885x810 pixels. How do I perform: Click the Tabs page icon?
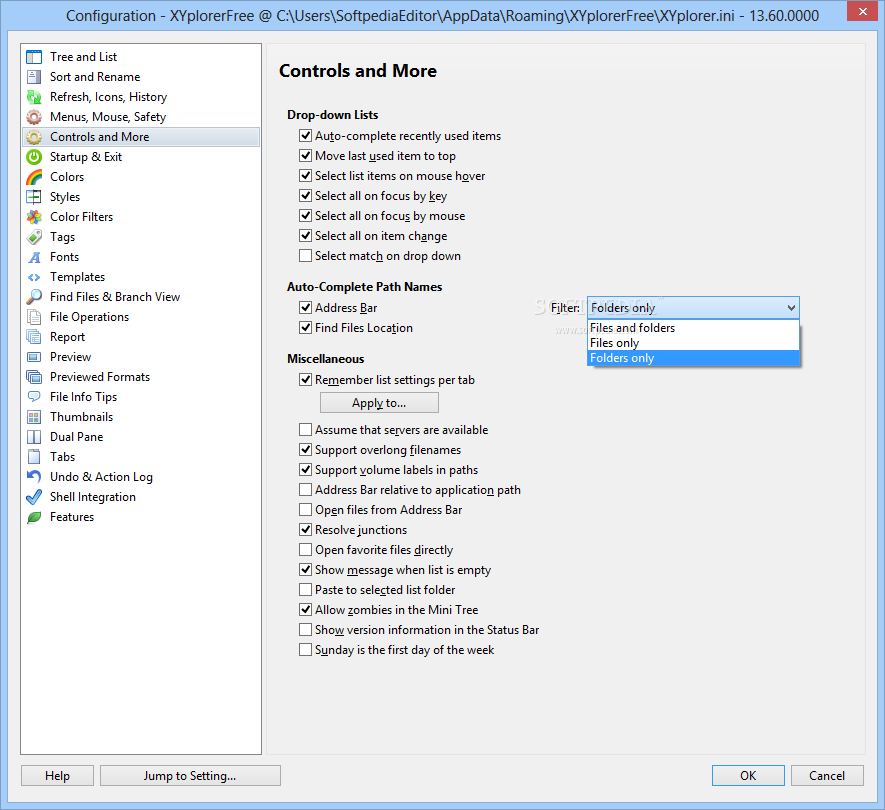coord(34,457)
